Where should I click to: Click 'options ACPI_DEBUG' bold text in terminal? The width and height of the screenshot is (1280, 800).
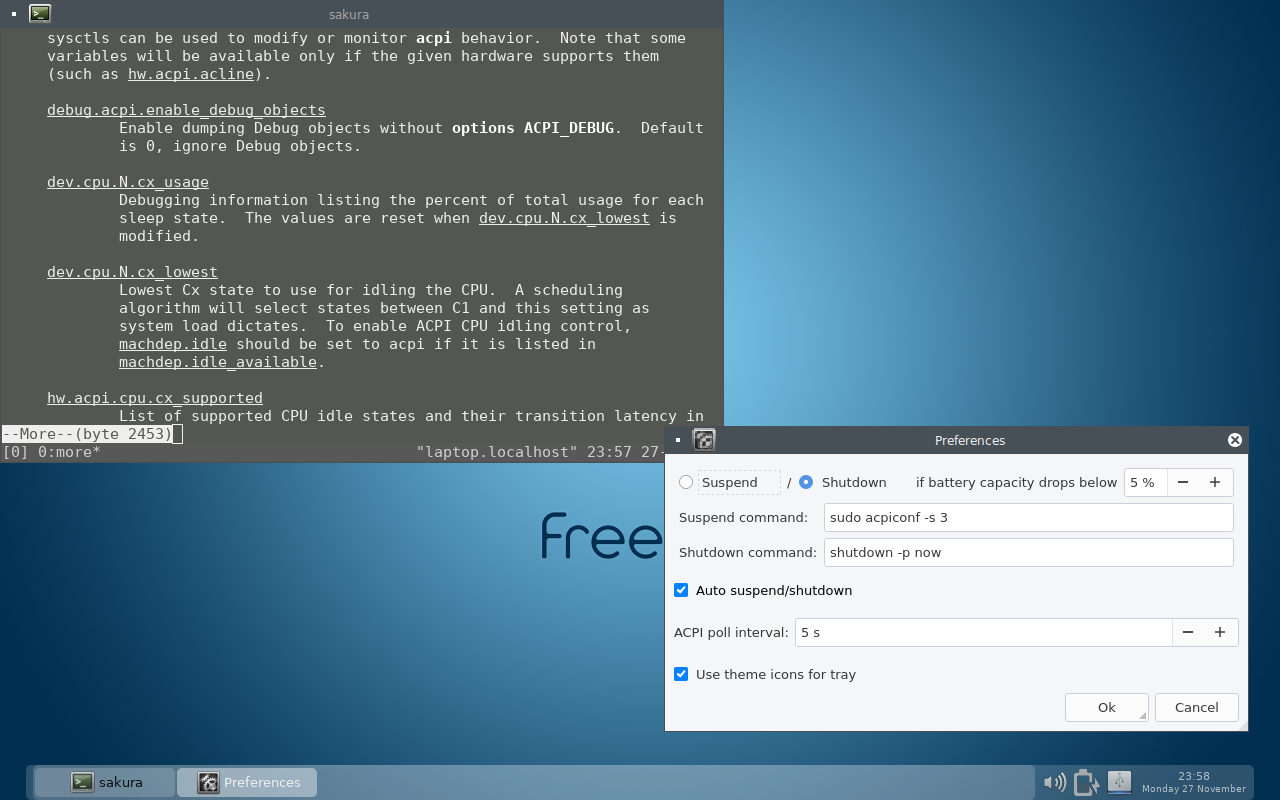coord(533,128)
